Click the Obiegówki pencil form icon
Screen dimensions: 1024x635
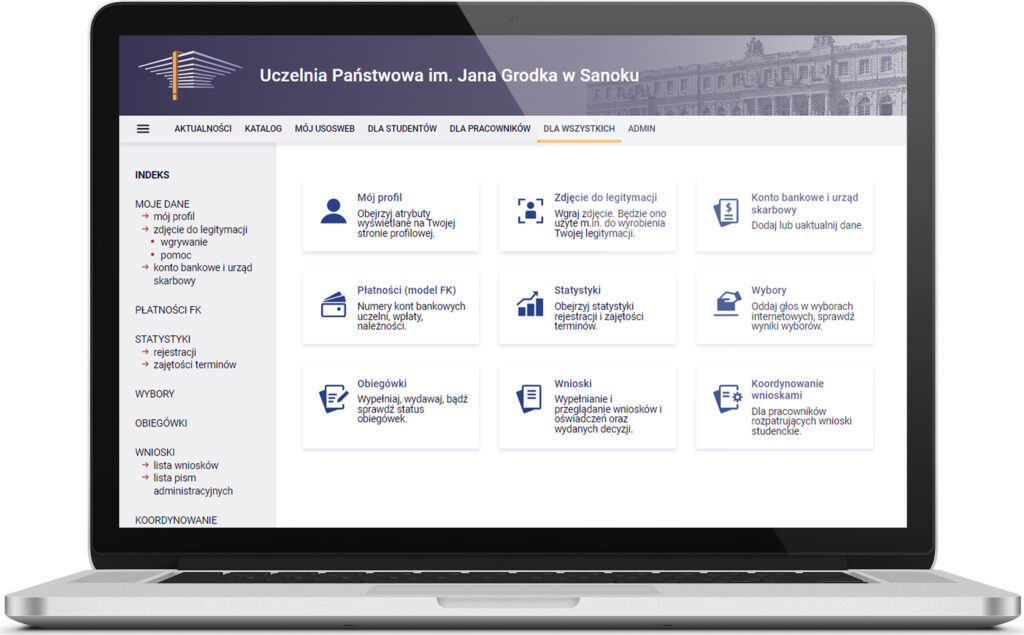334,398
